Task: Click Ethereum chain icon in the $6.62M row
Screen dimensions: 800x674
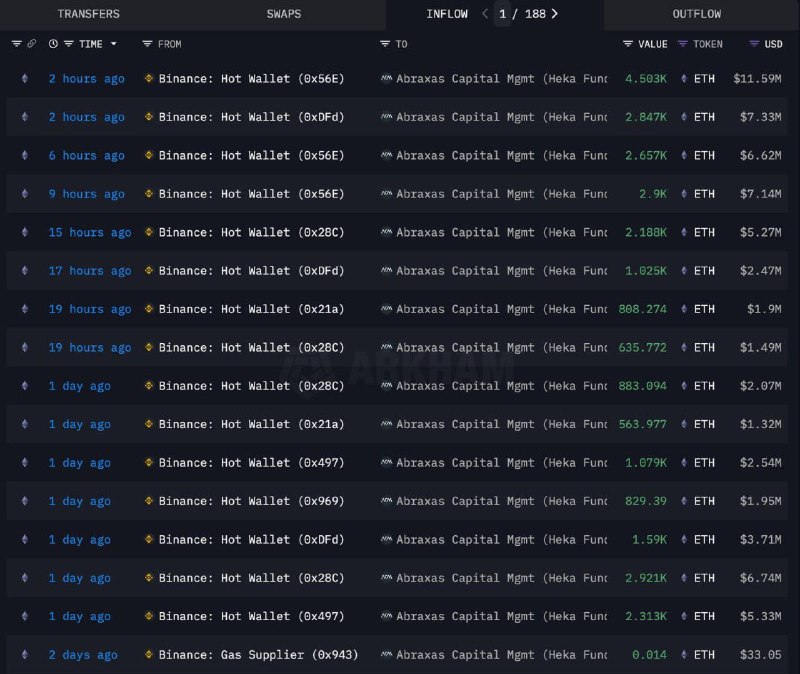Action: click(x=24, y=156)
